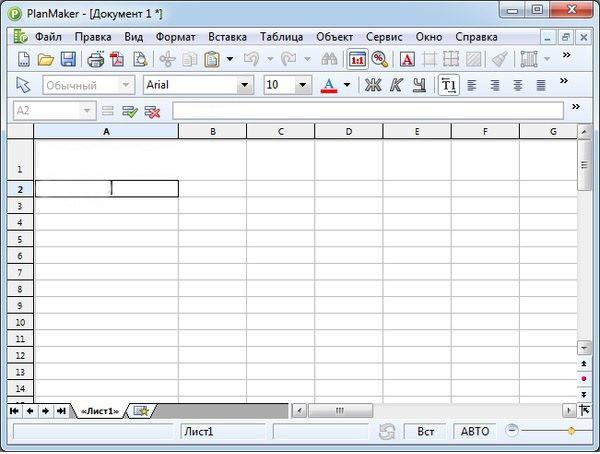Toggle Вст insert mode indicator
The width and height of the screenshot is (600, 454).
pos(426,432)
